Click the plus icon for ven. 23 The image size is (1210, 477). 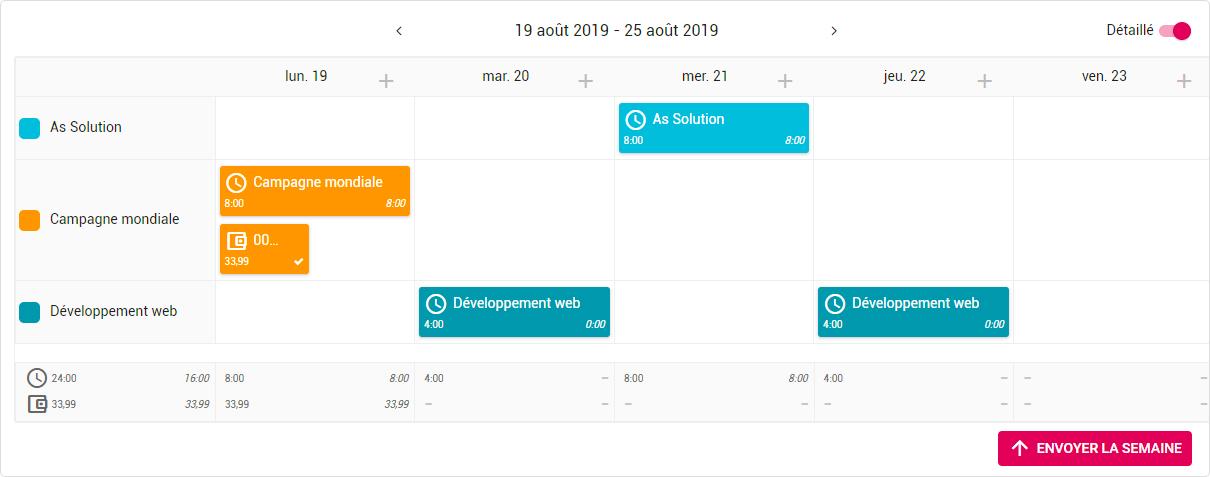click(1184, 81)
